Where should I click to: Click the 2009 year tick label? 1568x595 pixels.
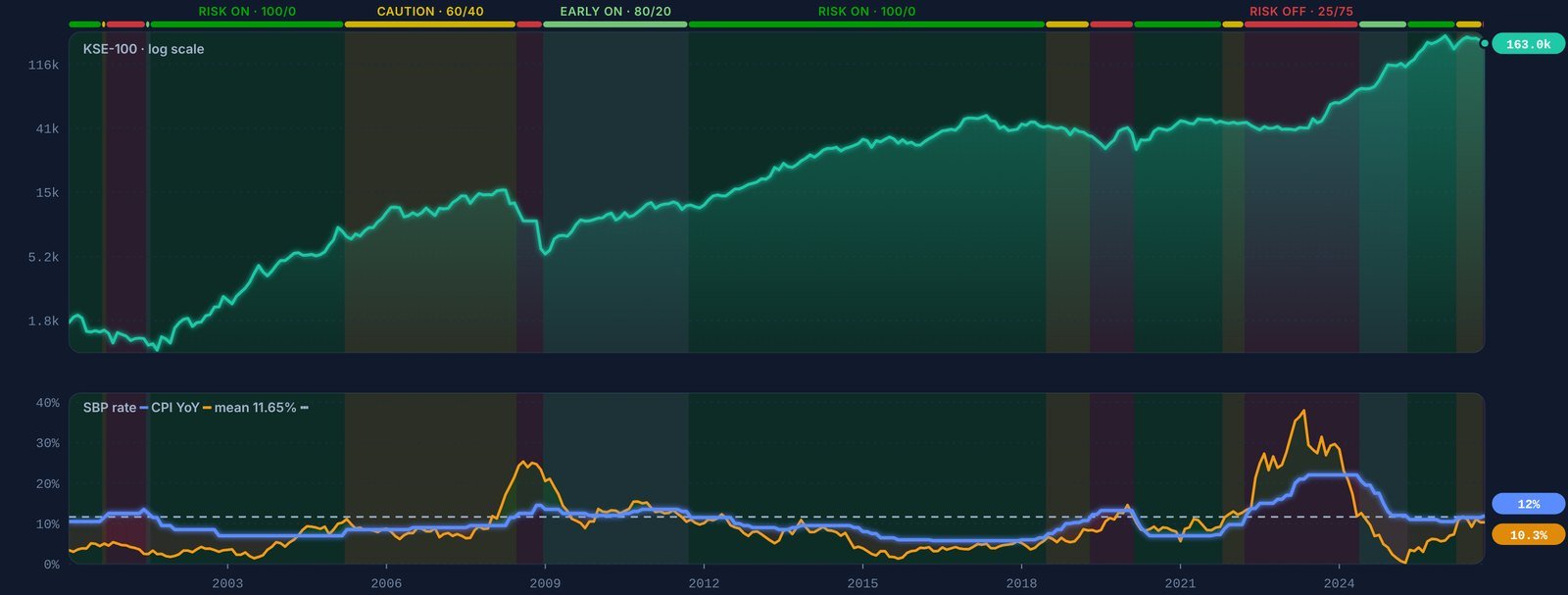pyautogui.click(x=545, y=583)
